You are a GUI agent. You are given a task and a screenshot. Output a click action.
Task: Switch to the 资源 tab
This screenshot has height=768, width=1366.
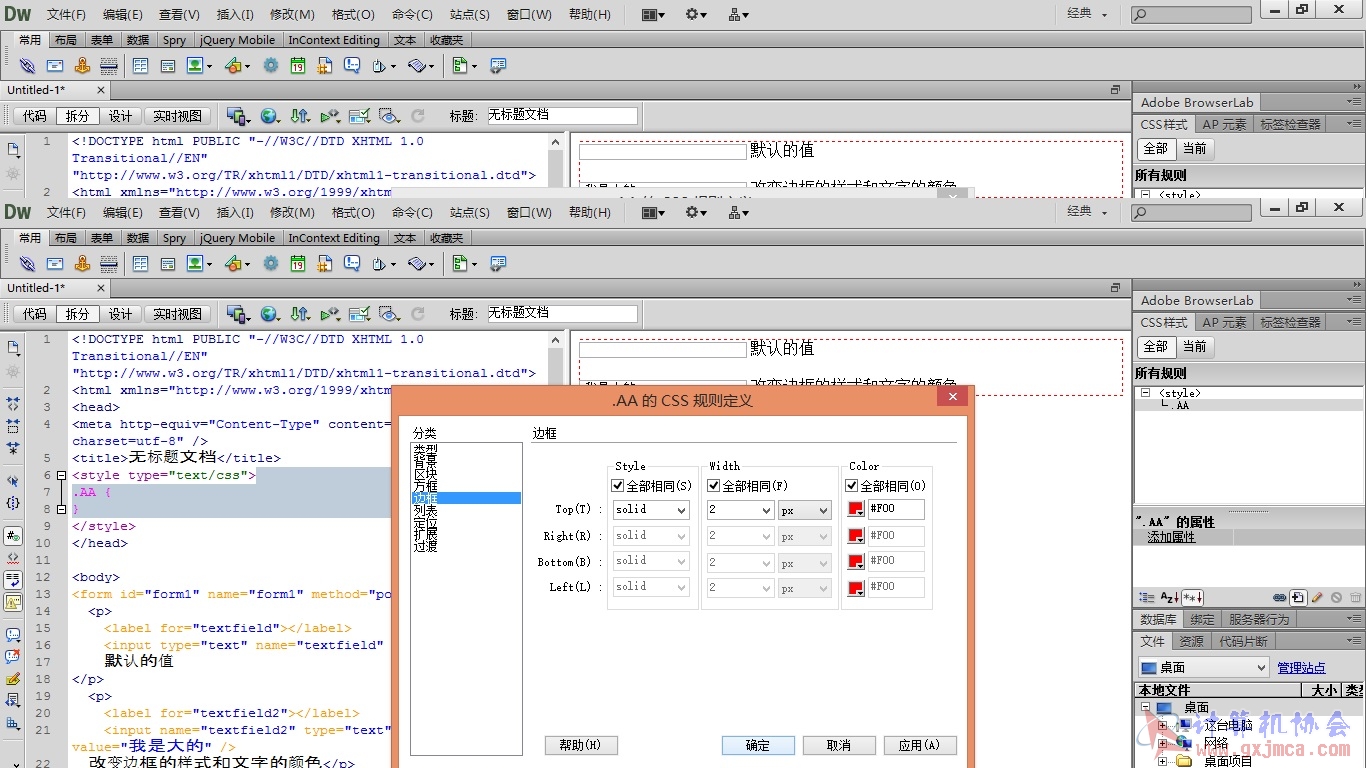(x=1191, y=641)
